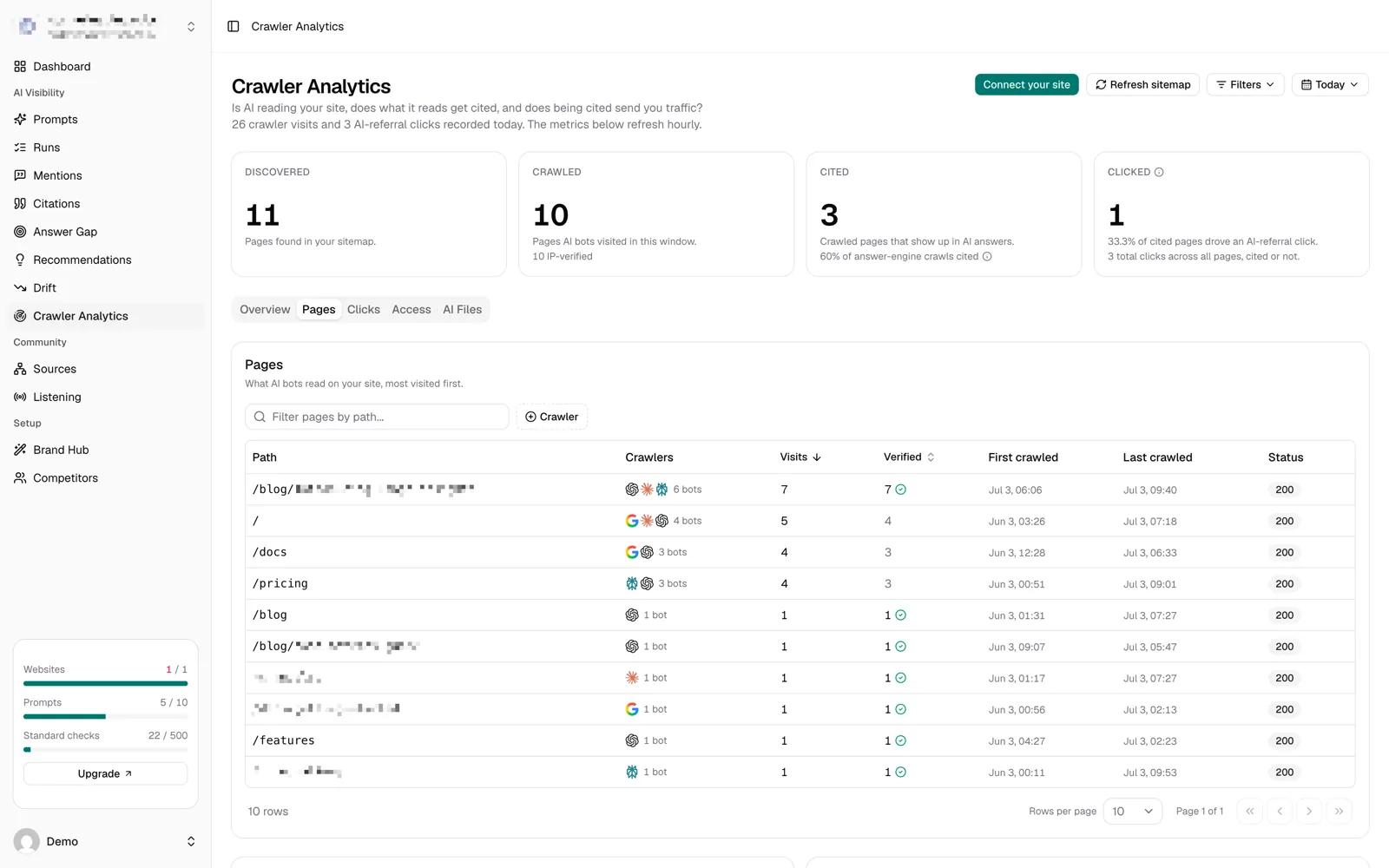Viewport: 1389px width, 868px height.
Task: Toggle the sidebar panel icon
Action: (x=233, y=26)
